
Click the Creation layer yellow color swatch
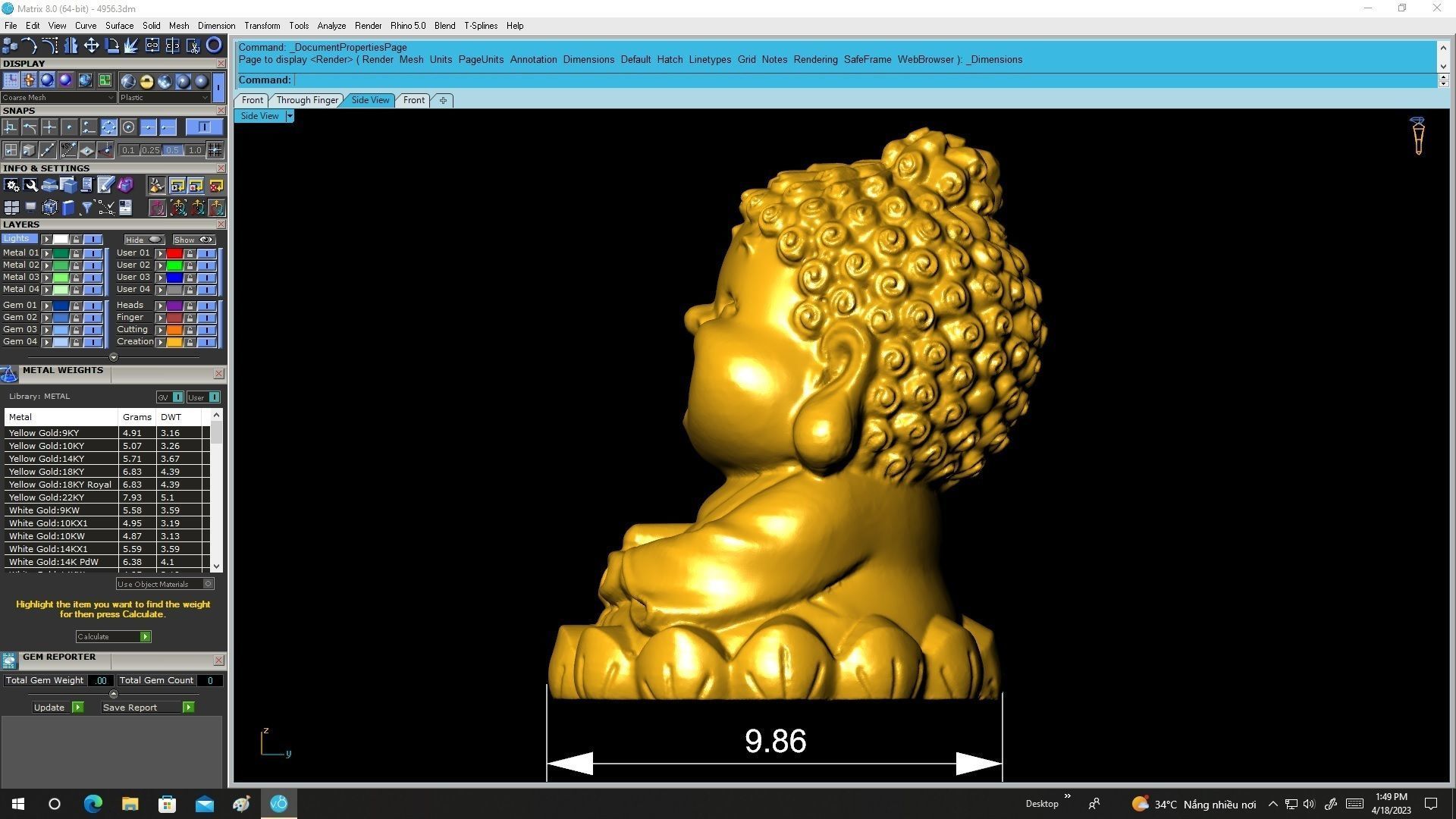[174, 342]
